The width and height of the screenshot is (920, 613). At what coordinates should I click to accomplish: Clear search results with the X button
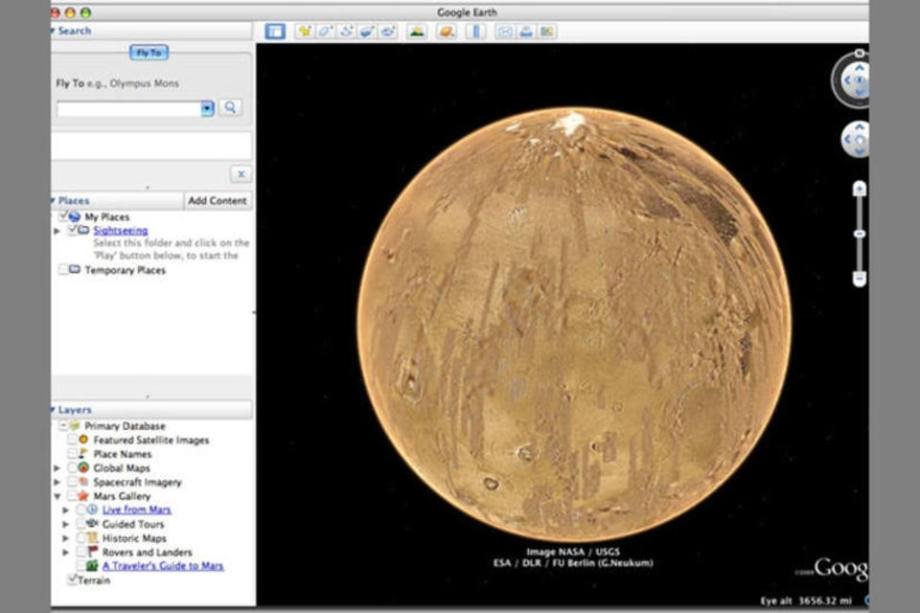pos(241,174)
